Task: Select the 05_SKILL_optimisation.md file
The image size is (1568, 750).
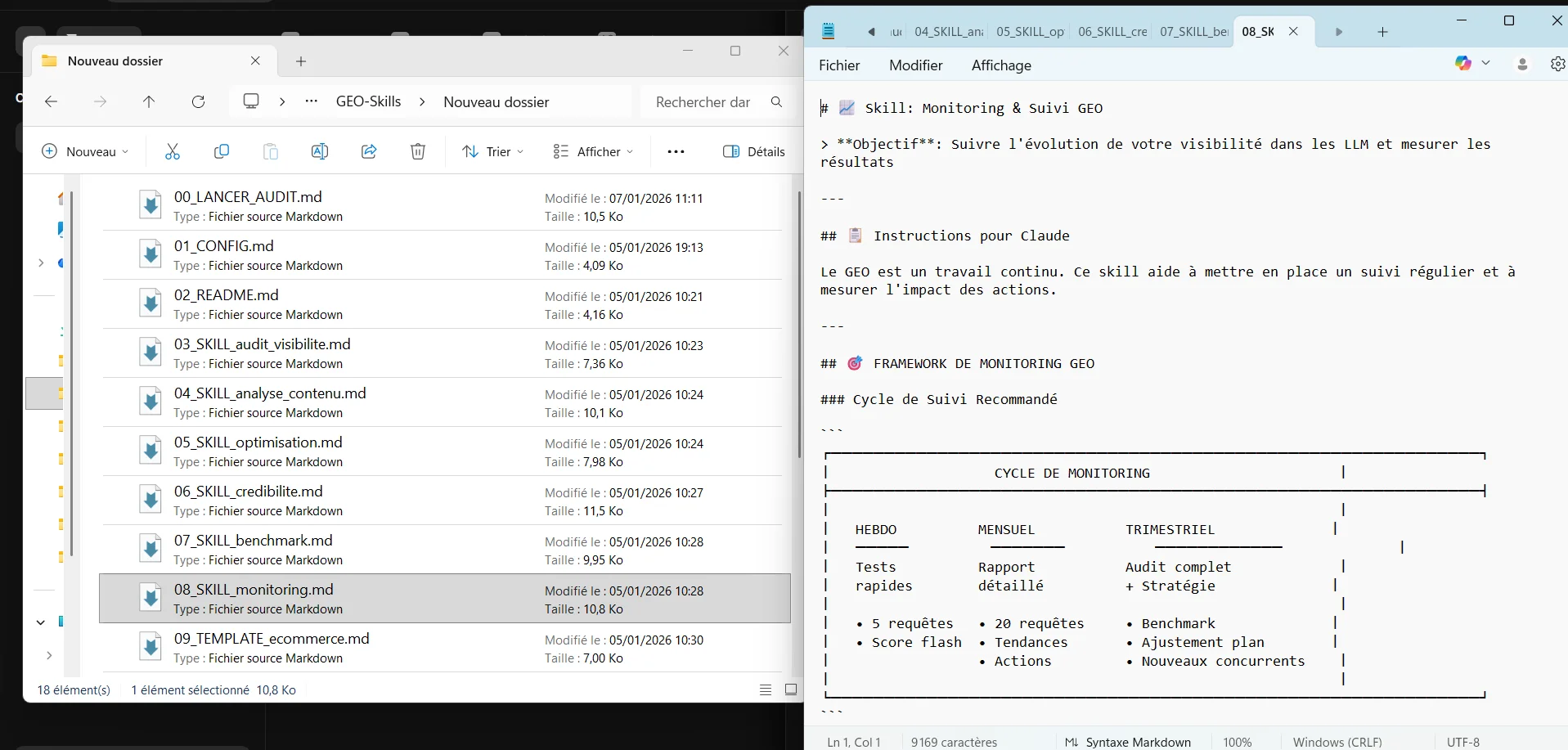Action: 442,451
